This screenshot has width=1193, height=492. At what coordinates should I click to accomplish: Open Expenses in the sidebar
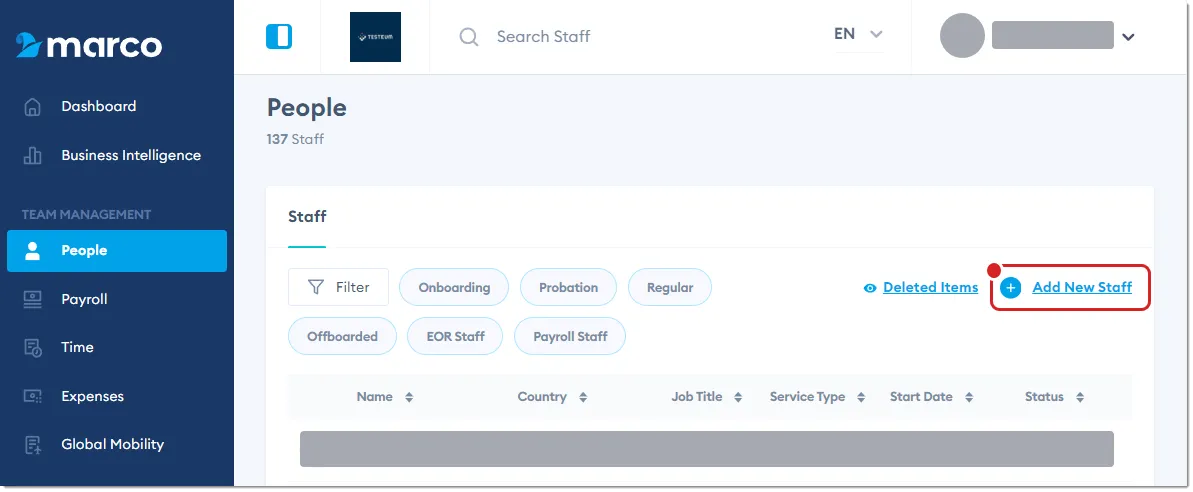coord(92,396)
